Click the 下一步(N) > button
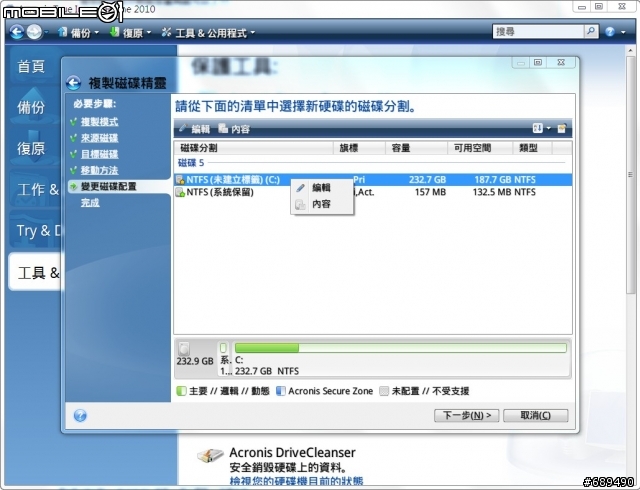 [467, 416]
